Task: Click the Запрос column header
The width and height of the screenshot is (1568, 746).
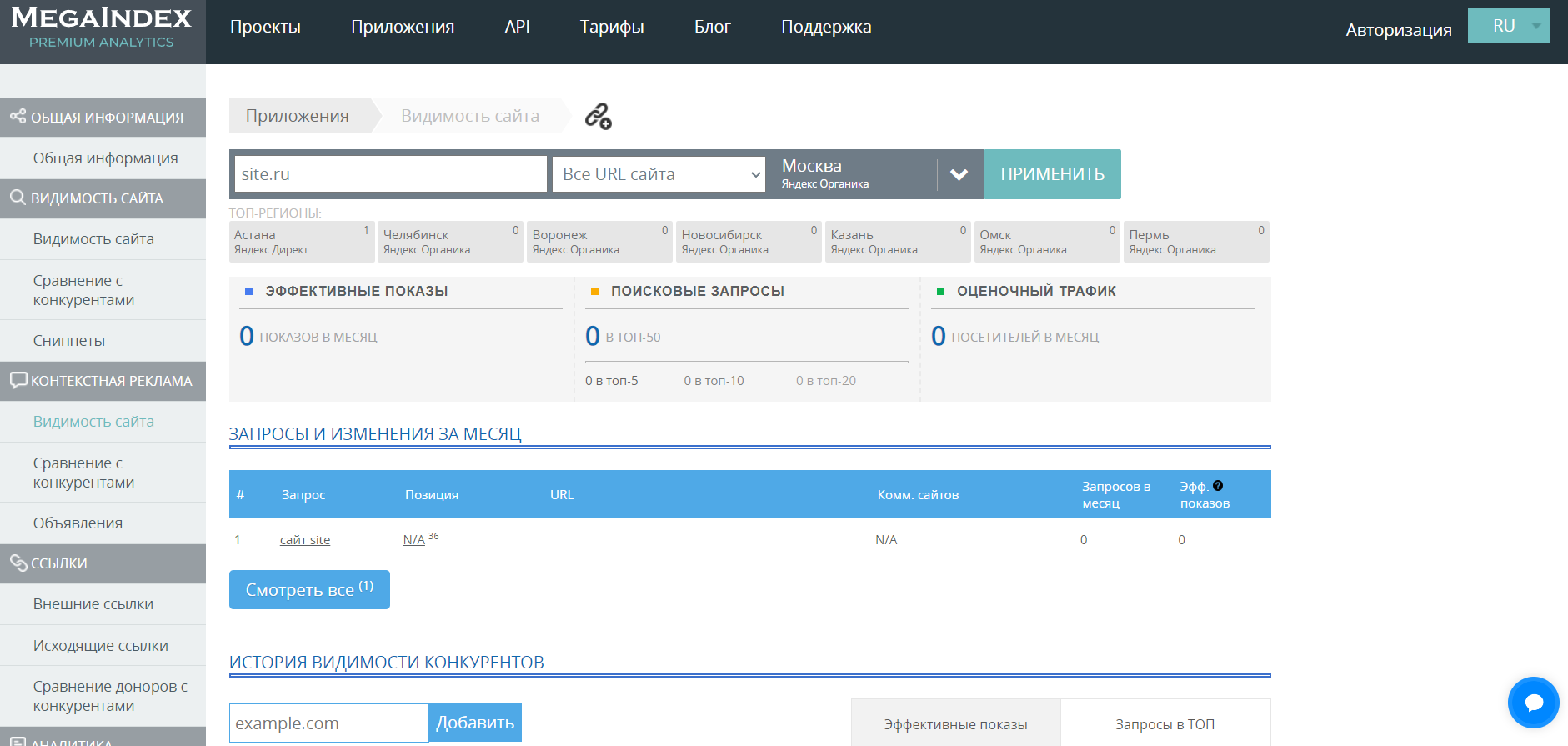Action: (x=303, y=495)
